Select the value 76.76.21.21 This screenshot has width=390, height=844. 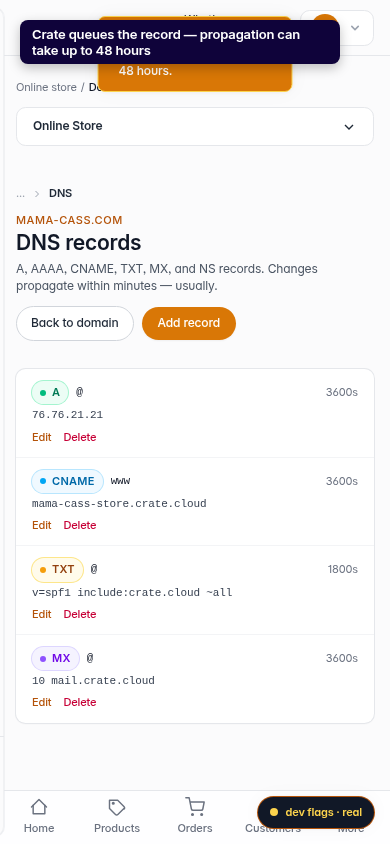coord(68,415)
